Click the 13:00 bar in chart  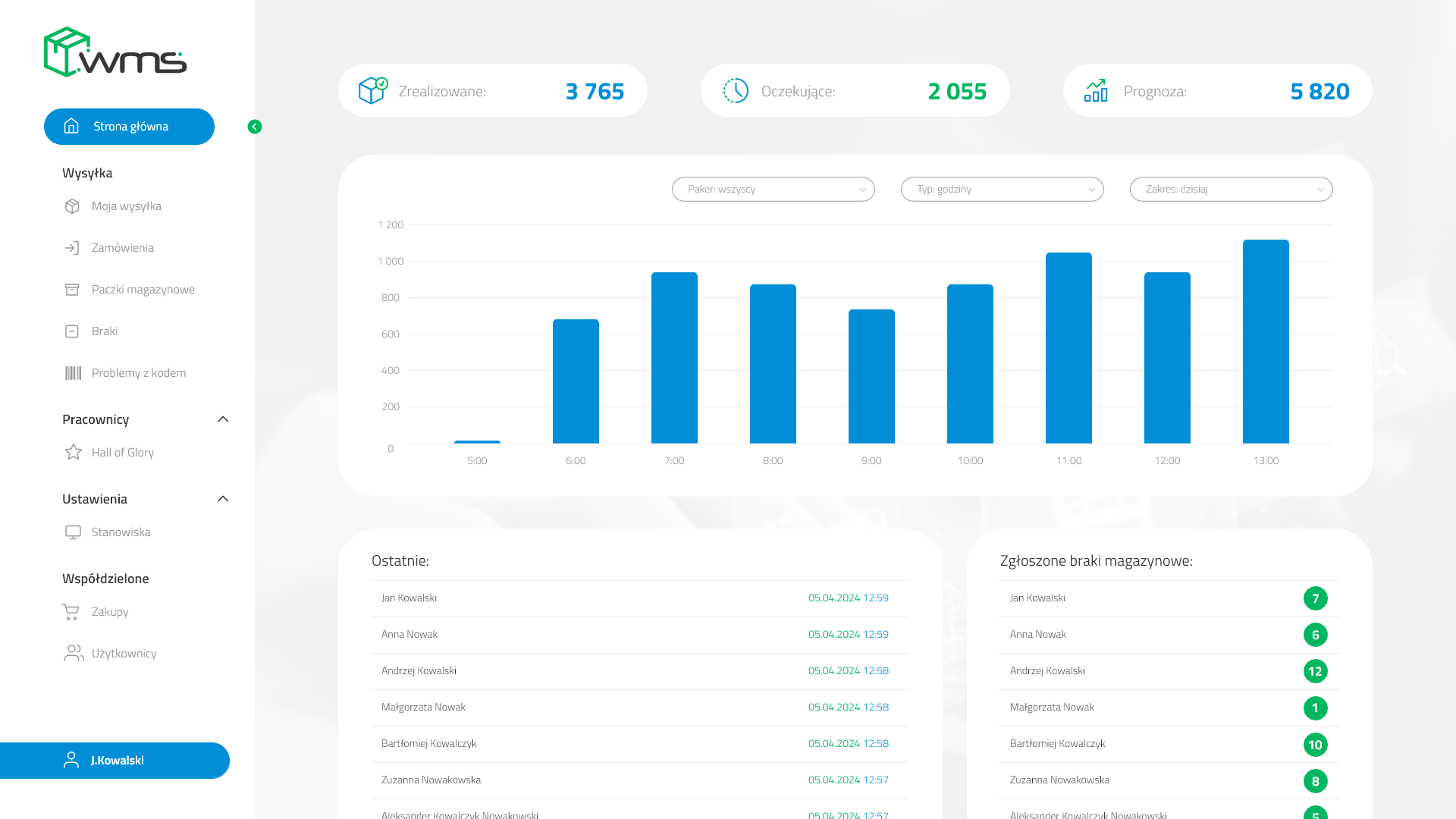1266,341
